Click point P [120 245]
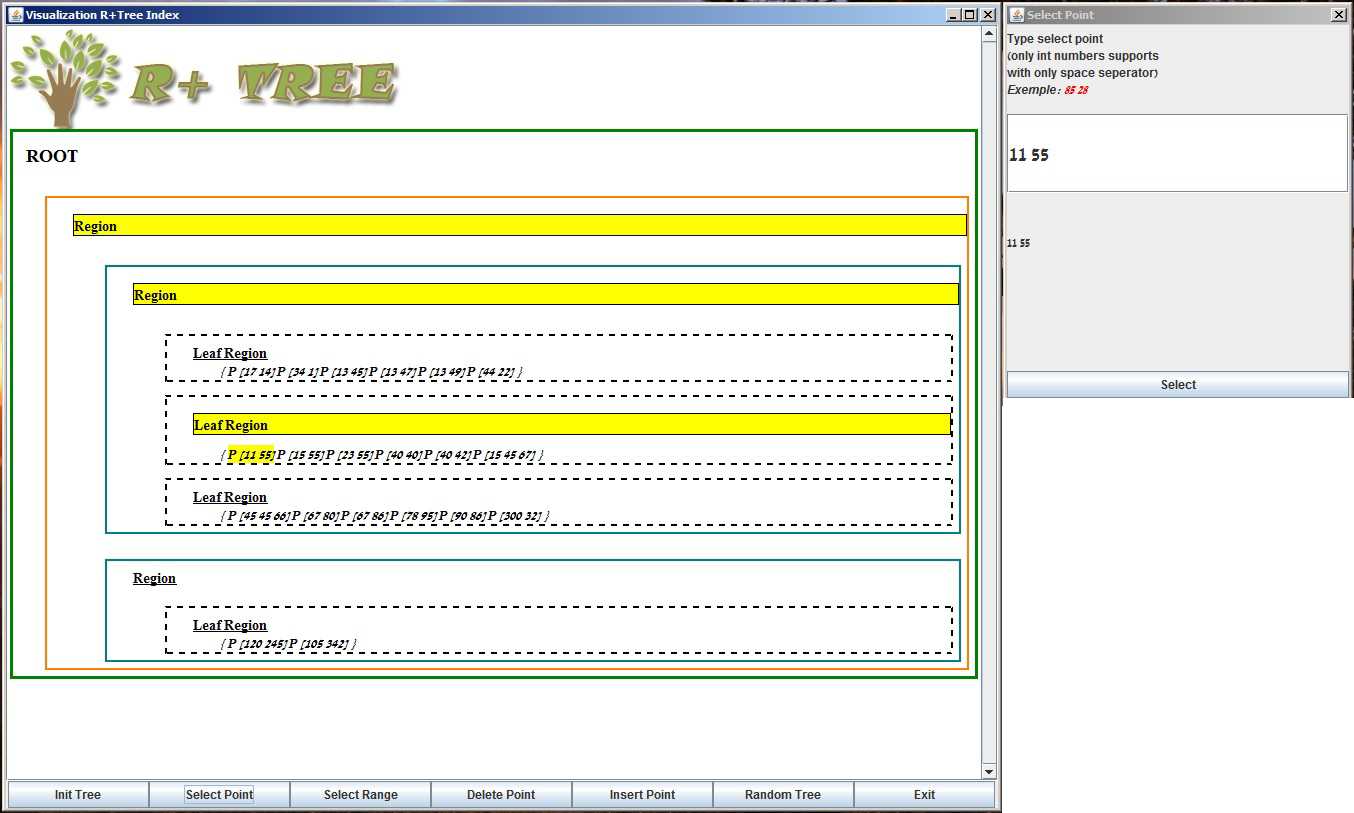Screen dimensions: 1354x813 [x=258, y=644]
